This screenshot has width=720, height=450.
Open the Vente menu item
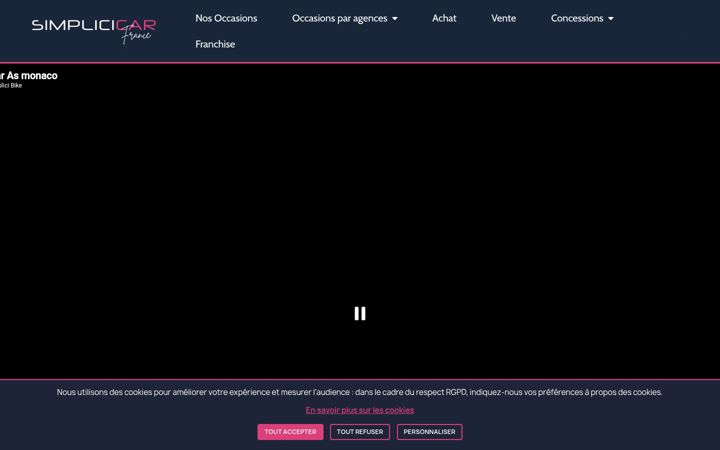[503, 18]
